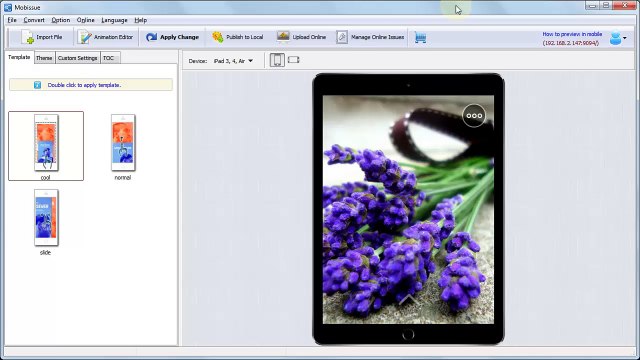The image size is (640, 360).
Task: Click the Mobissue app icon in title bar
Action: tap(8, 7)
